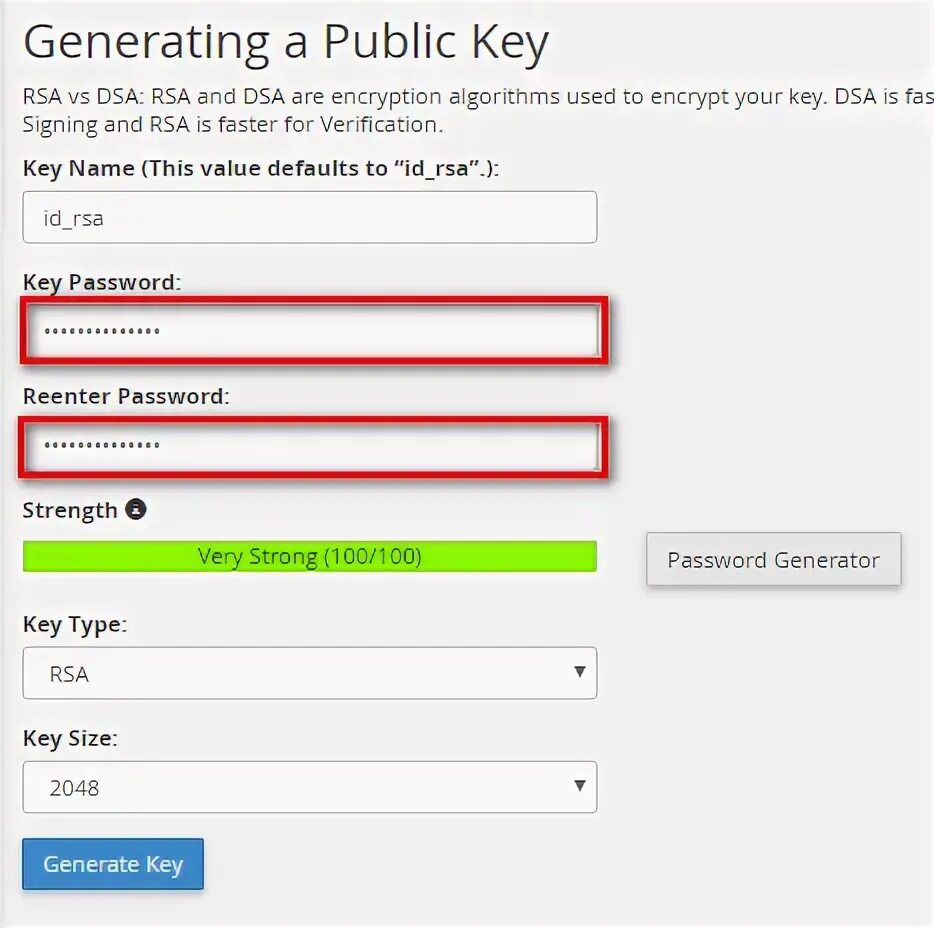Select the 2048 value in Key Size
Screen dimensions: 934x928
point(75,788)
